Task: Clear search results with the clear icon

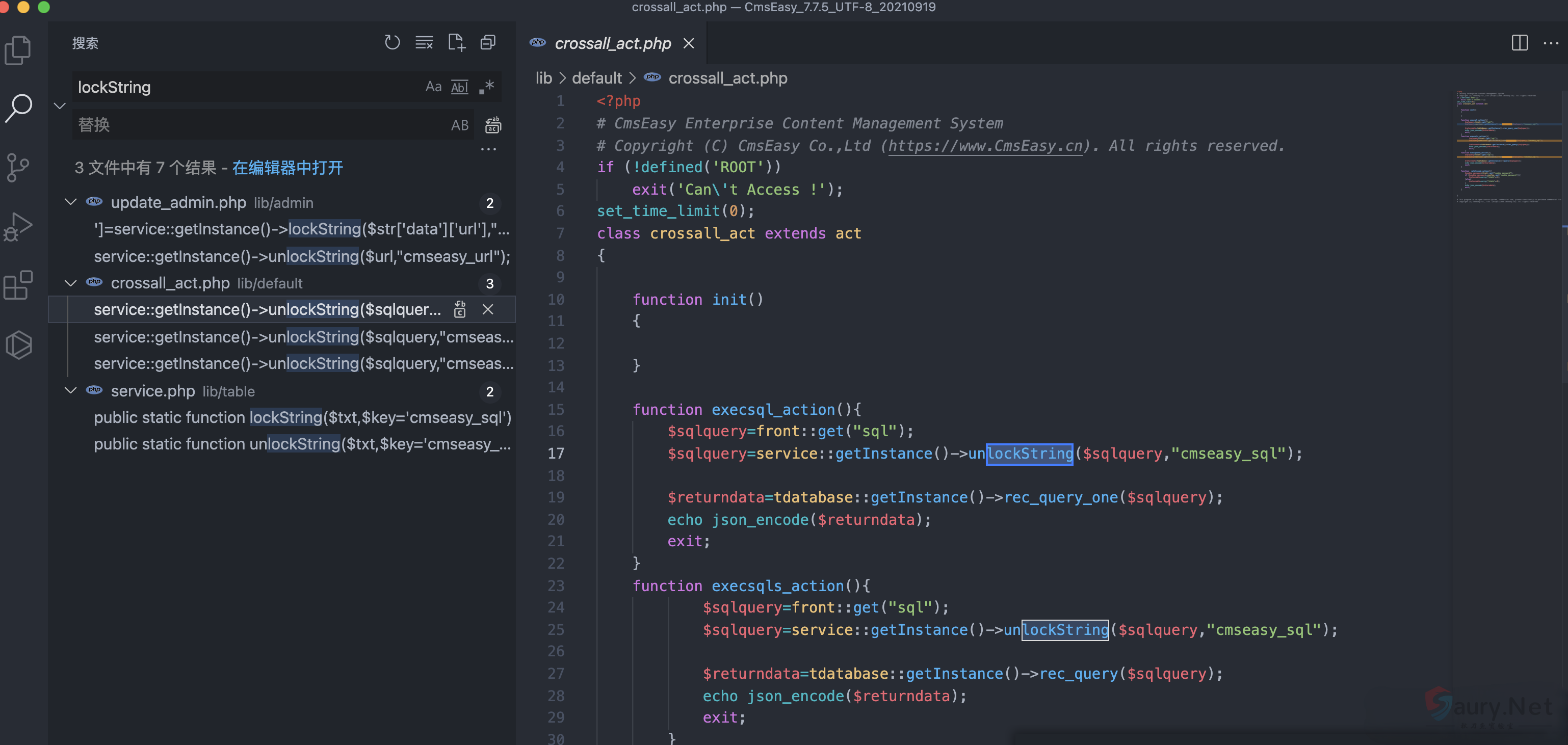Action: coord(424,43)
